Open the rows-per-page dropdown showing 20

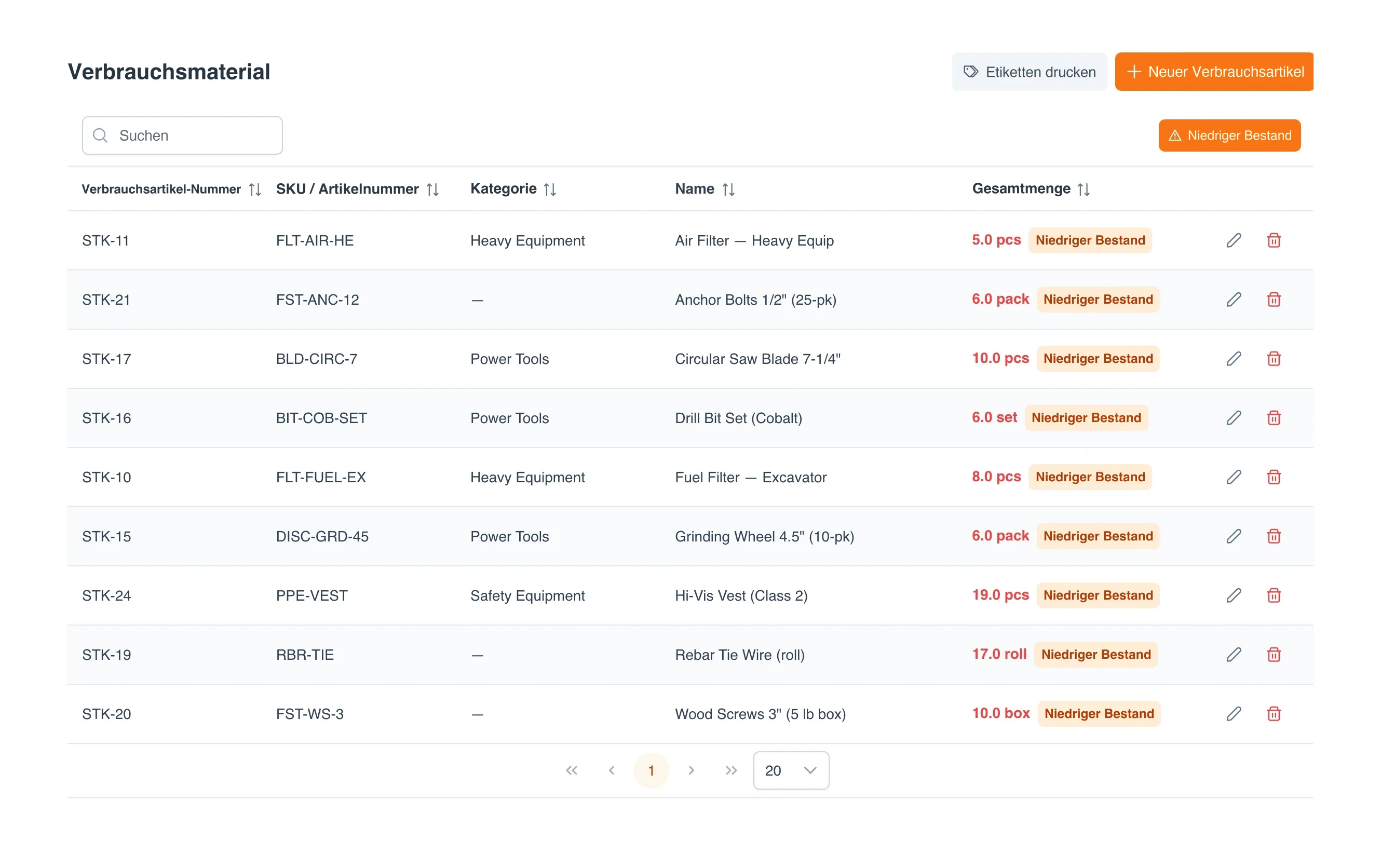[791, 770]
